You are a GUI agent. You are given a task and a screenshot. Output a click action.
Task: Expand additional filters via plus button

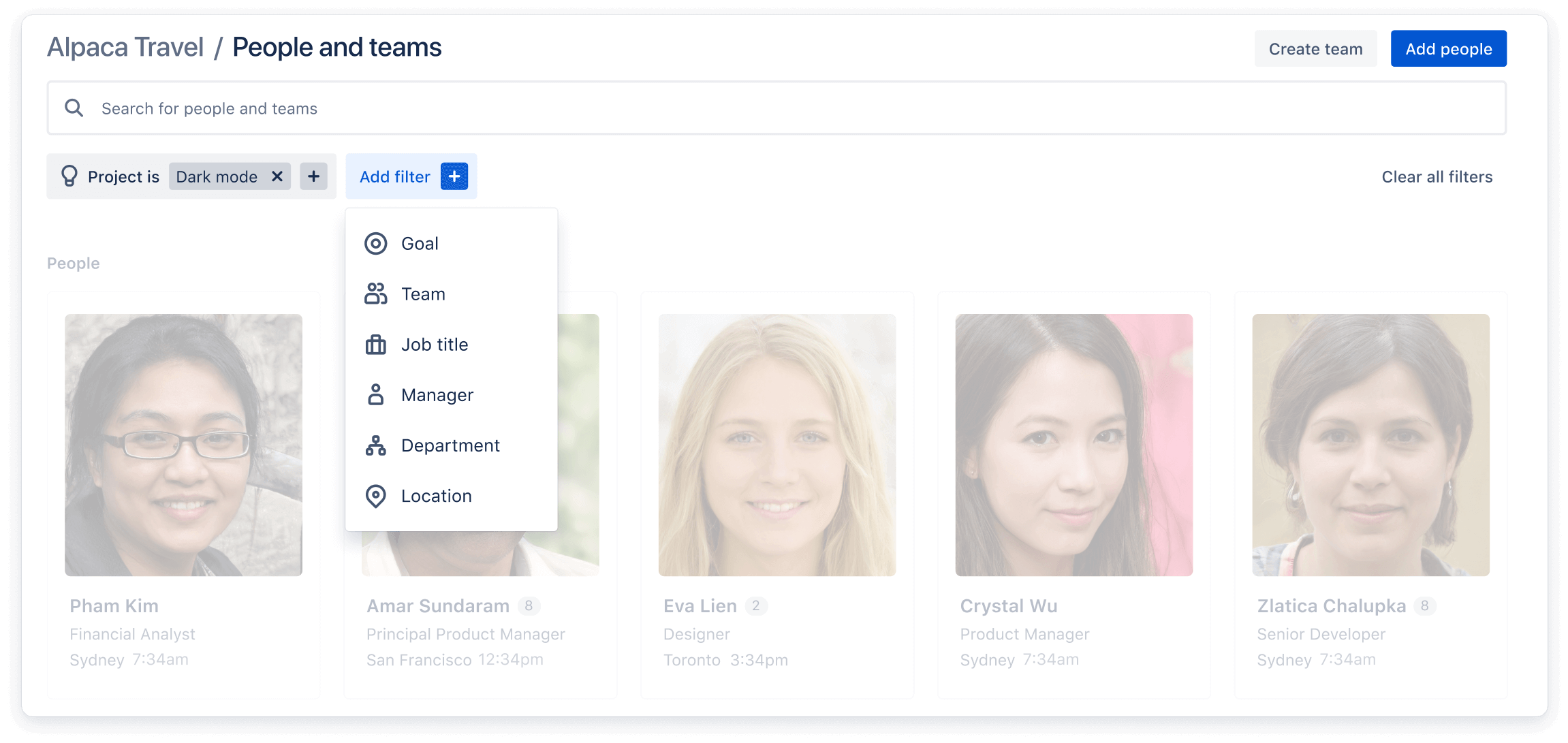point(454,177)
